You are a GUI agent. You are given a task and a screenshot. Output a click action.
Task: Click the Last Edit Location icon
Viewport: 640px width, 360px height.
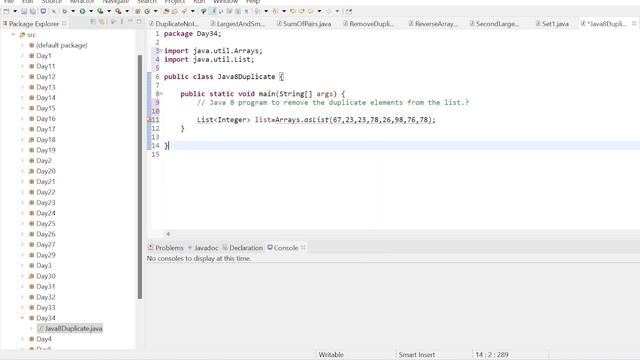pyautogui.click(x=293, y=11)
